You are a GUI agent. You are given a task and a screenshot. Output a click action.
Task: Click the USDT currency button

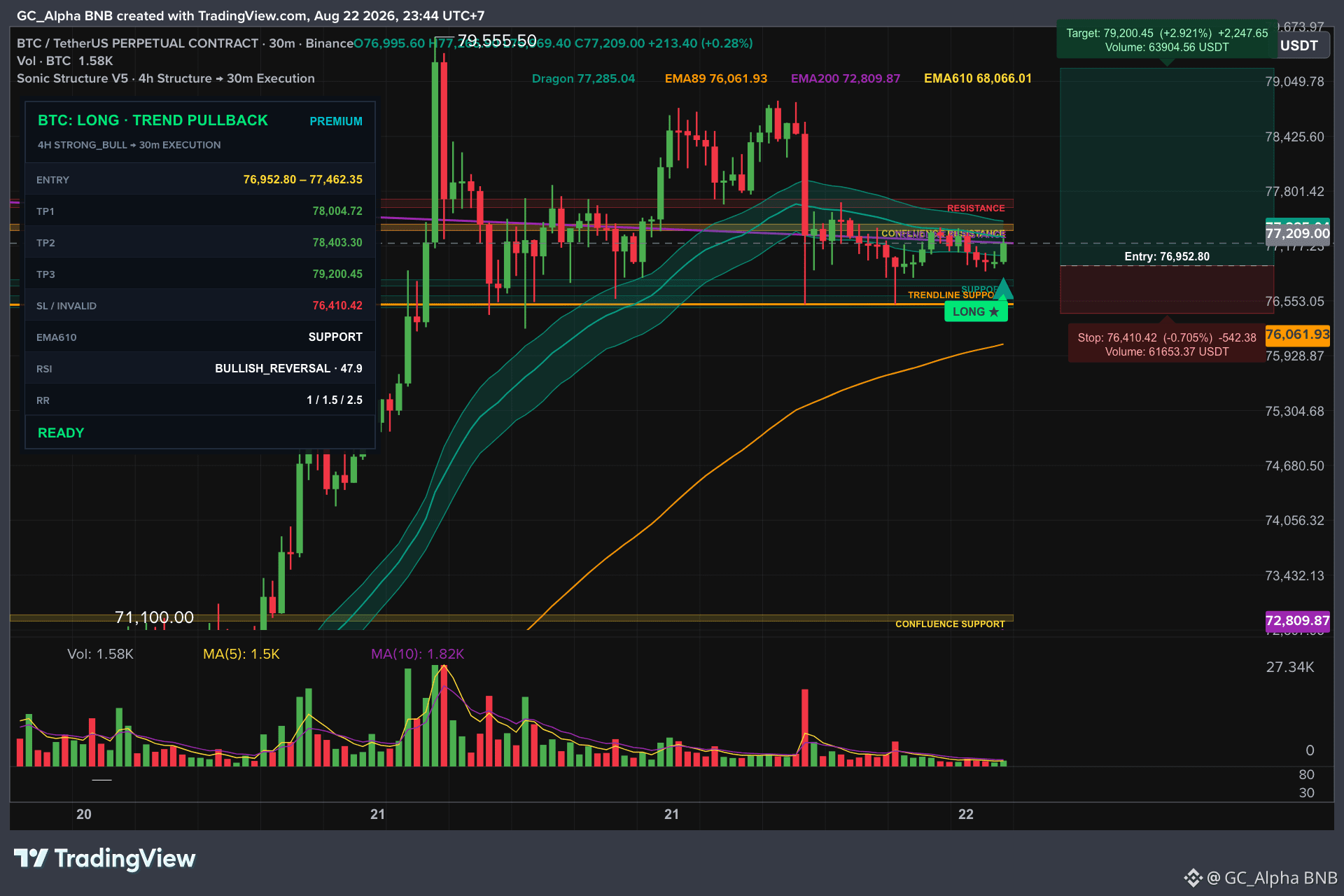pos(1299,46)
